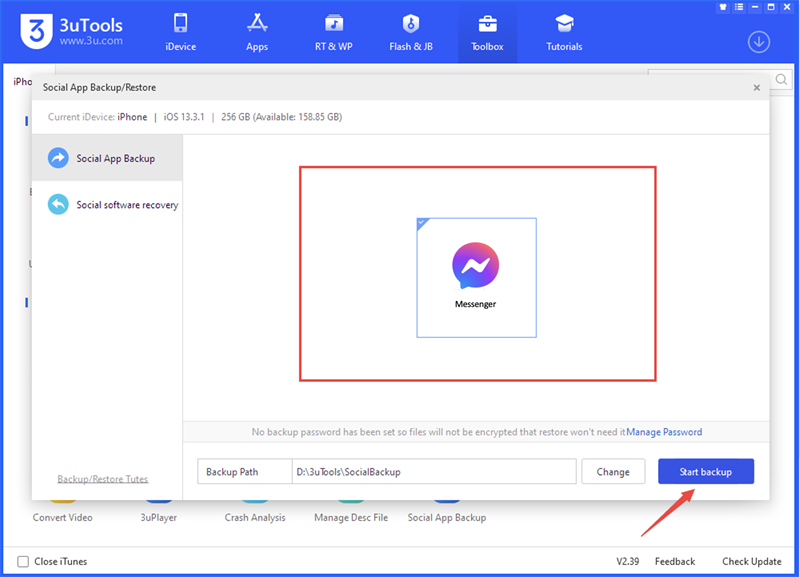Click the 256 GB storage info text
Image resolution: width=800 pixels, height=577 pixels.
tap(282, 117)
